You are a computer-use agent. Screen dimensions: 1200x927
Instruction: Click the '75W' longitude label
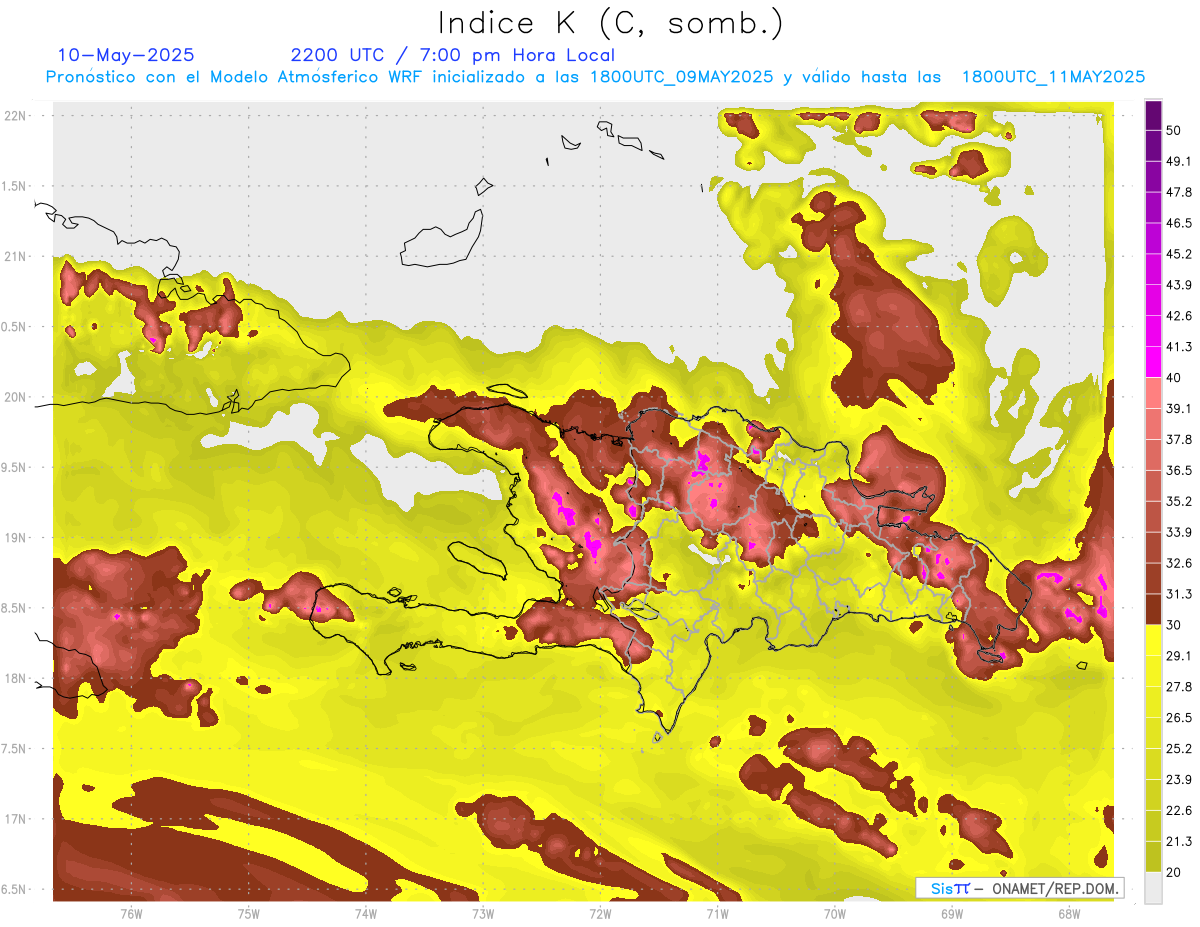(248, 913)
